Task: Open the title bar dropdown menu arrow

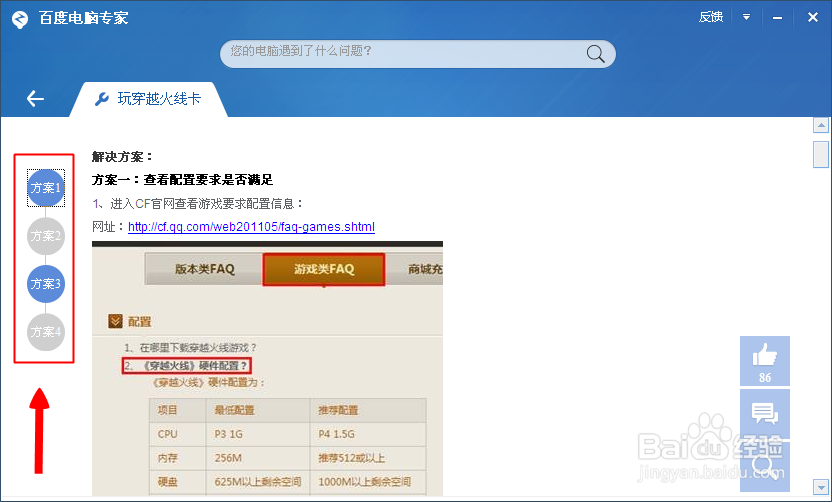Action: pos(747,18)
